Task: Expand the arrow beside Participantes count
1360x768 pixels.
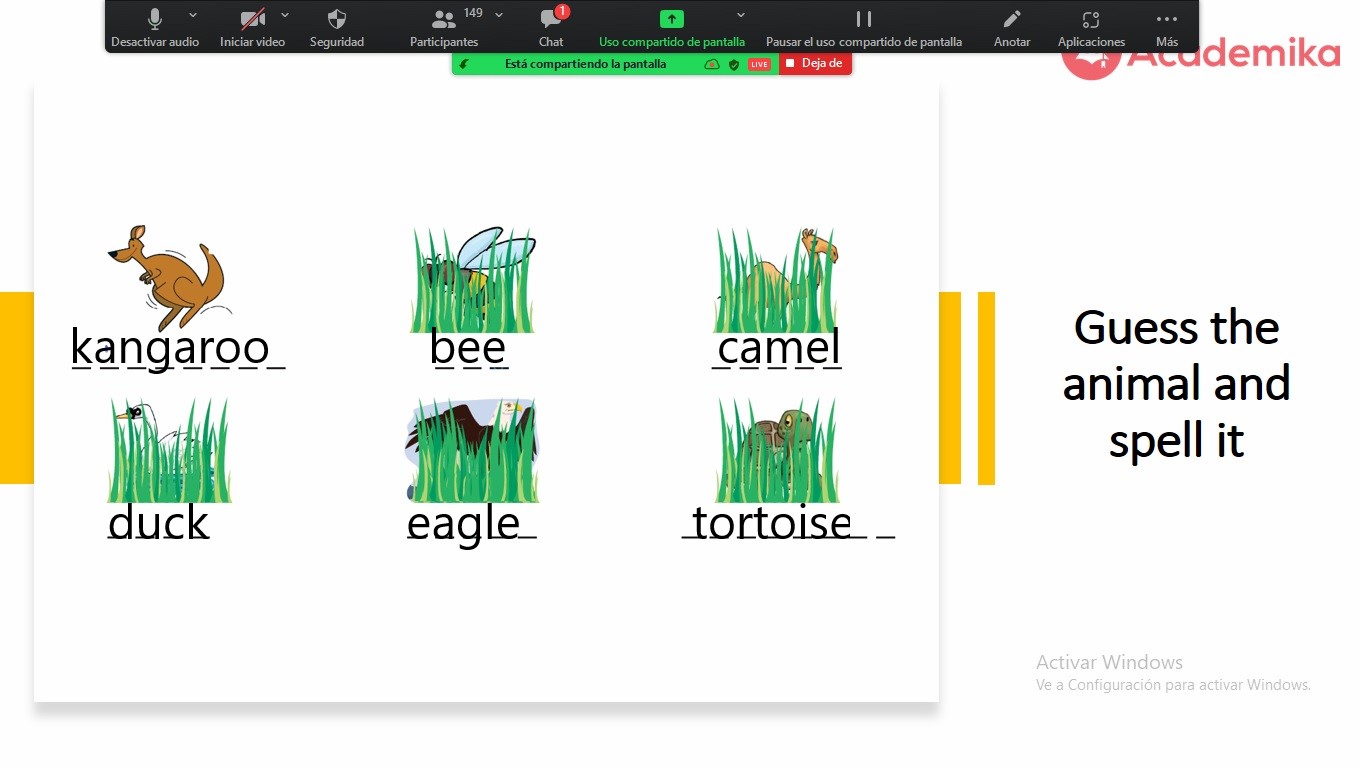Action: 499,15
